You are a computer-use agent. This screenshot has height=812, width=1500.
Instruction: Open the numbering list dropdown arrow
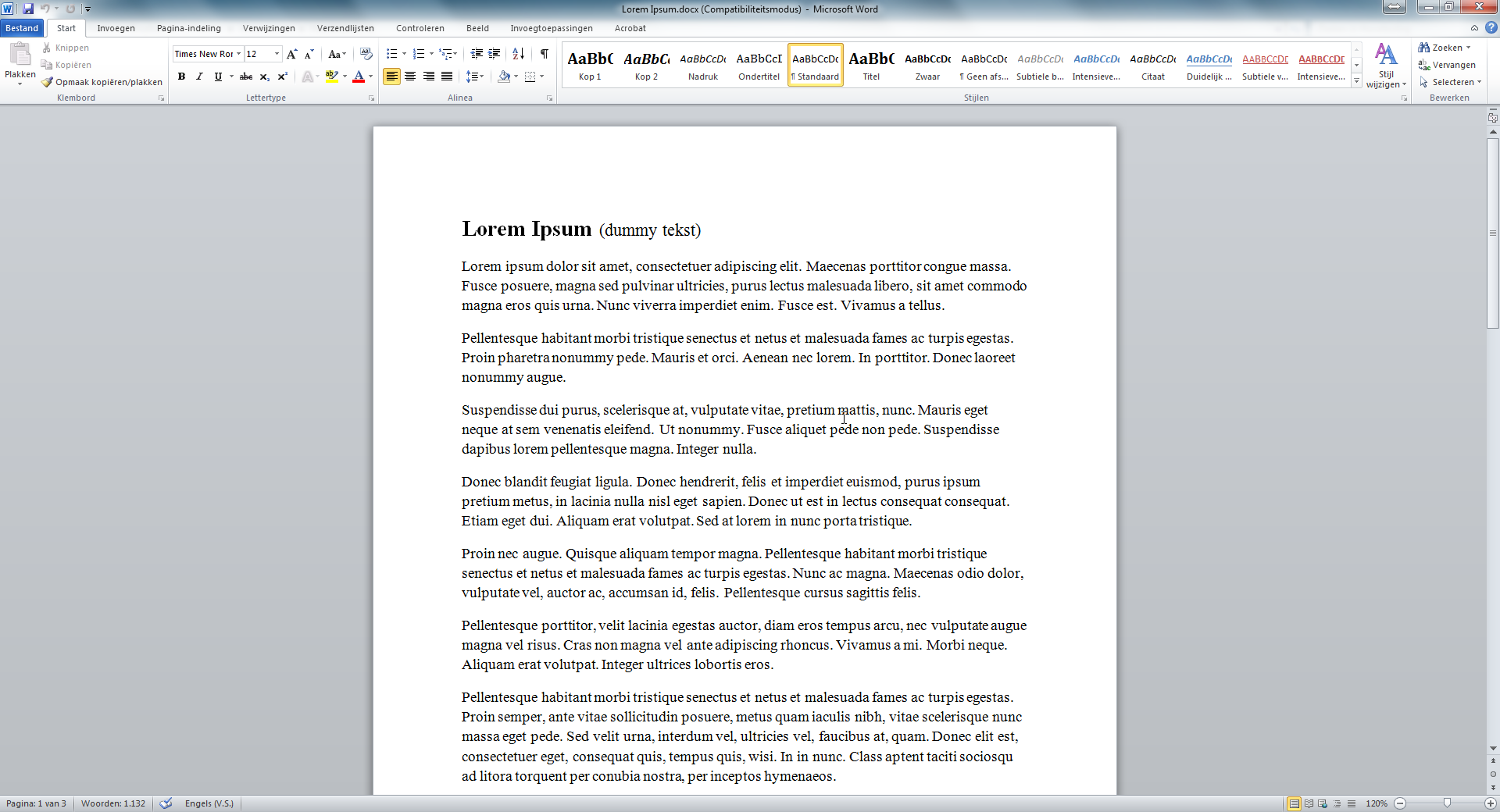[x=431, y=54]
